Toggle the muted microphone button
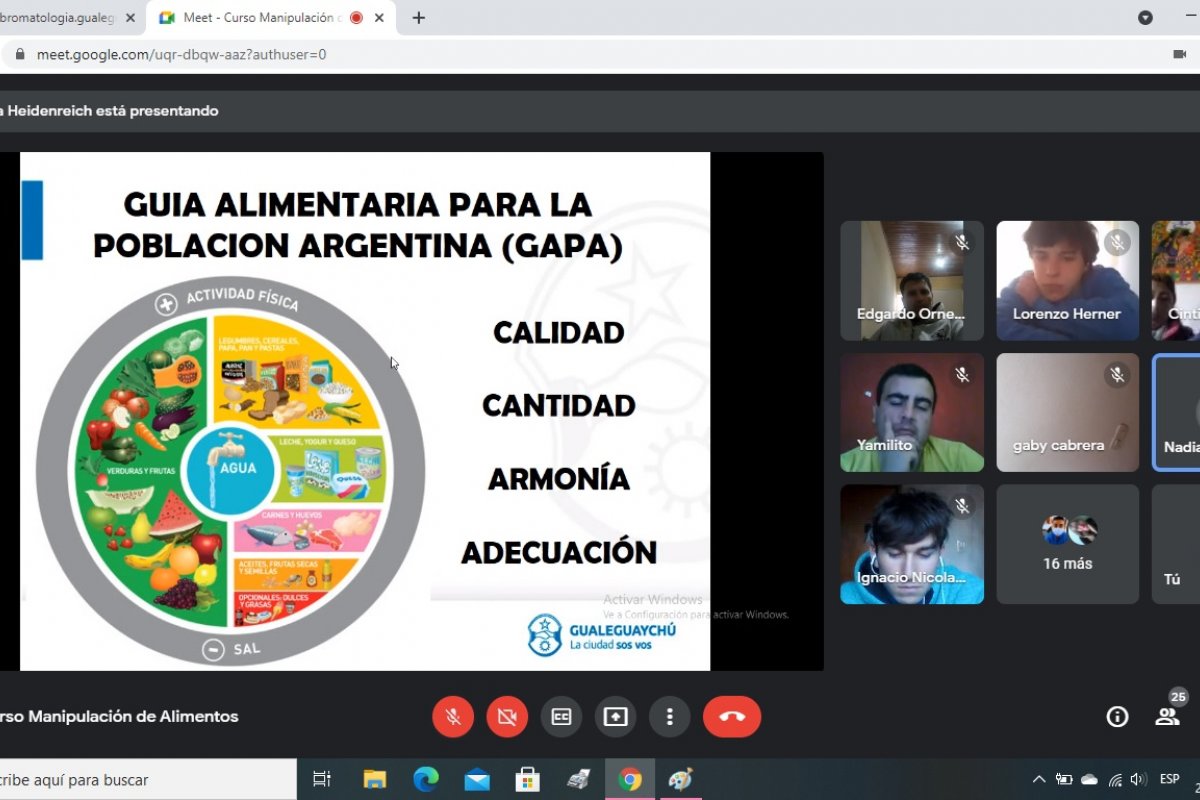The image size is (1200, 800). (x=453, y=717)
